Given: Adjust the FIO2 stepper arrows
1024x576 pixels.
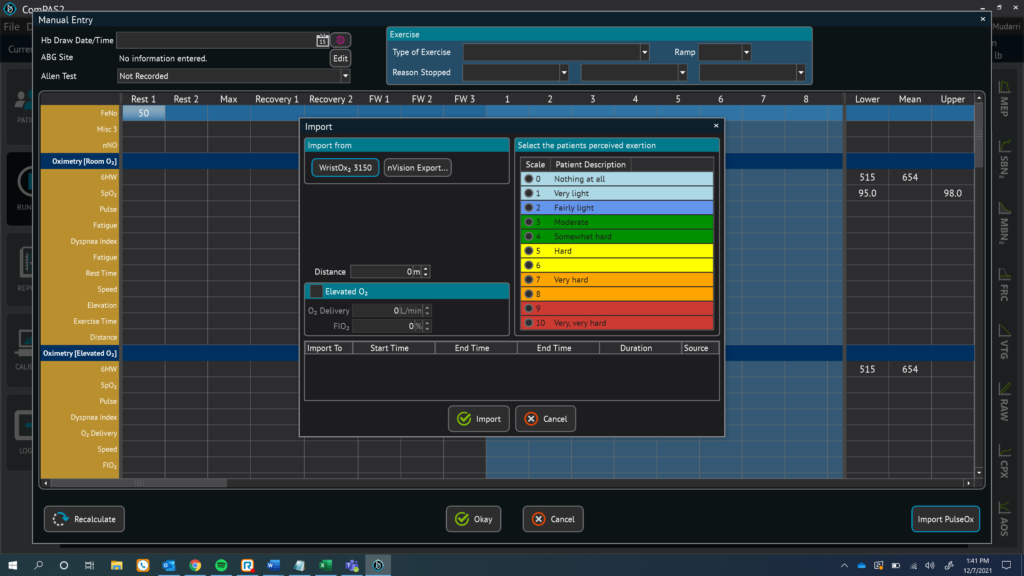Looking at the screenshot, I should tap(427, 326).
